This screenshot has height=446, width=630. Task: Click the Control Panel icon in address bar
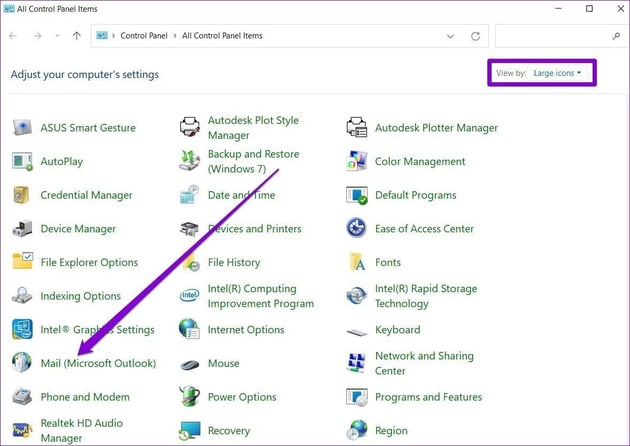102,35
